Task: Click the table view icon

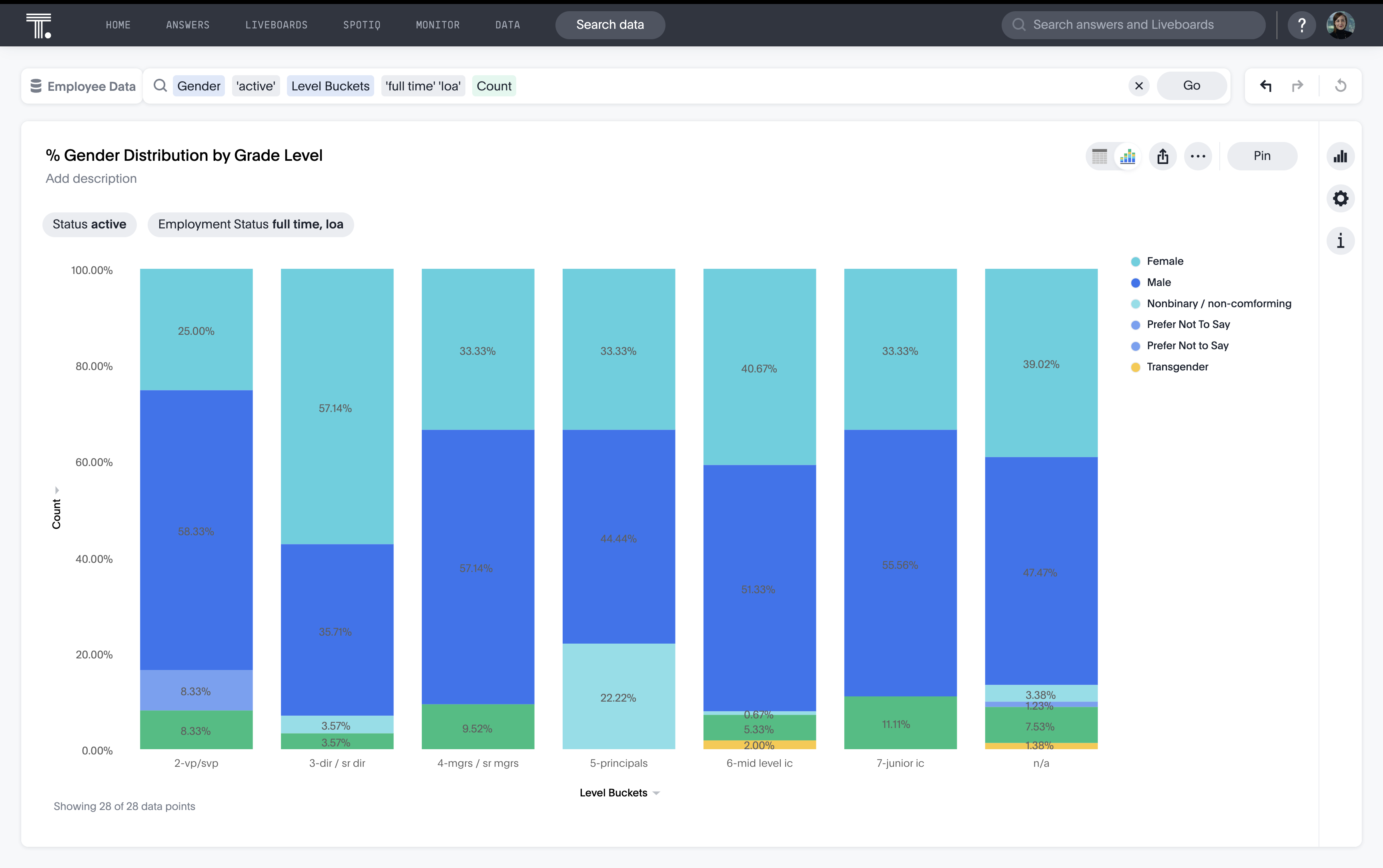Action: click(x=1099, y=156)
